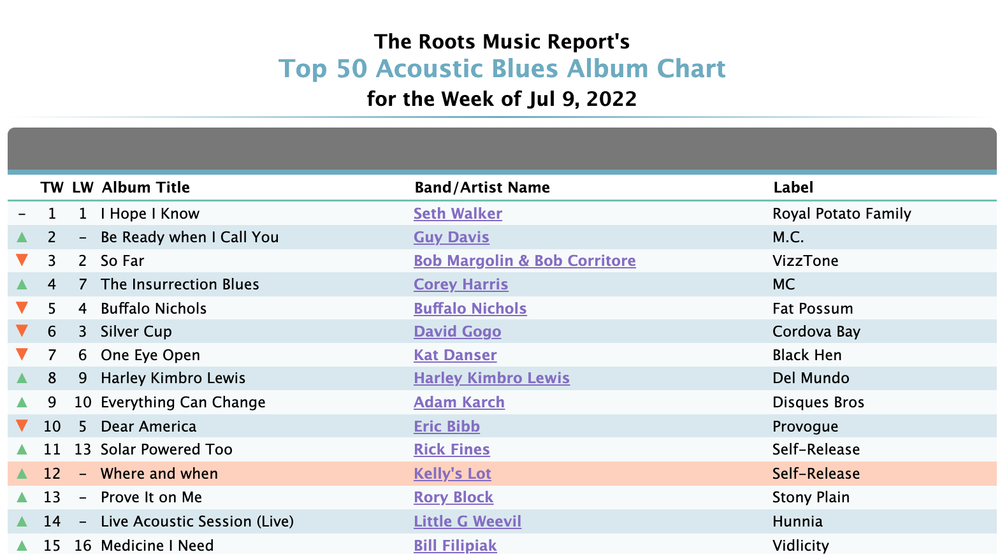Click the red down arrow next to One Eye Open
Screen dimensions: 1000x554
point(22,354)
